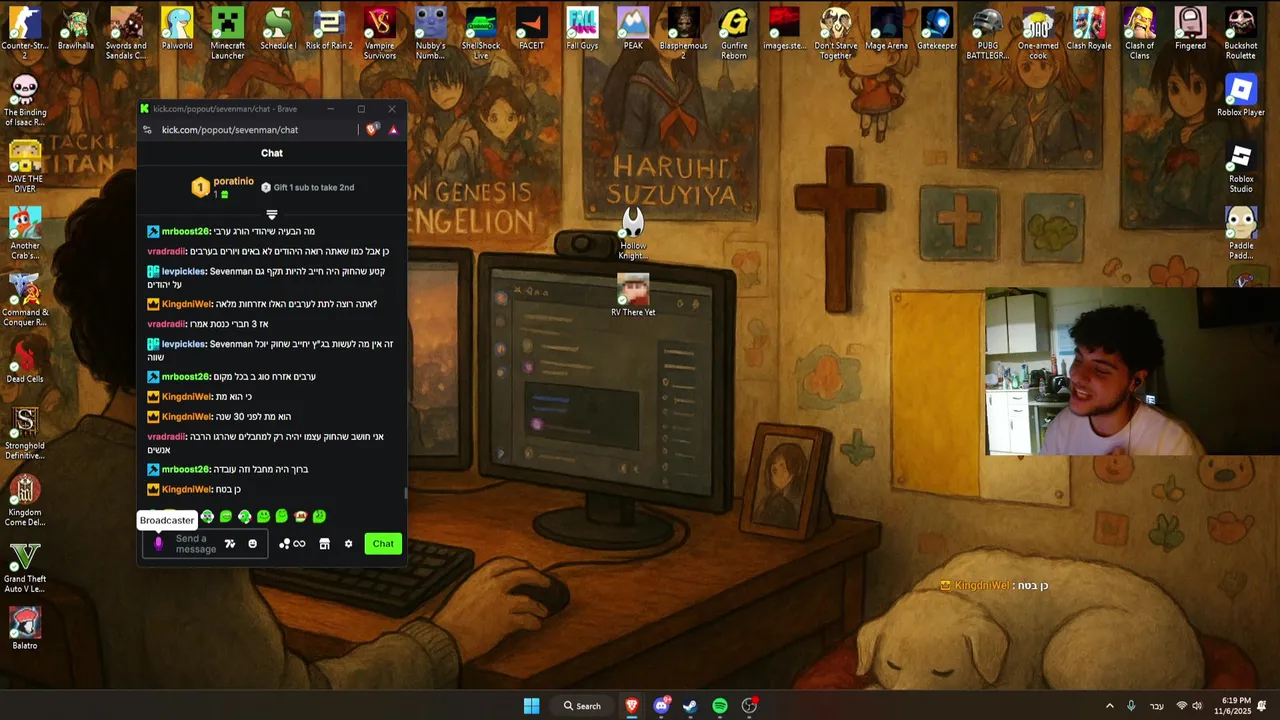This screenshot has height=720, width=1280.
Task: Select the PEAK game icon
Action: 633,30
